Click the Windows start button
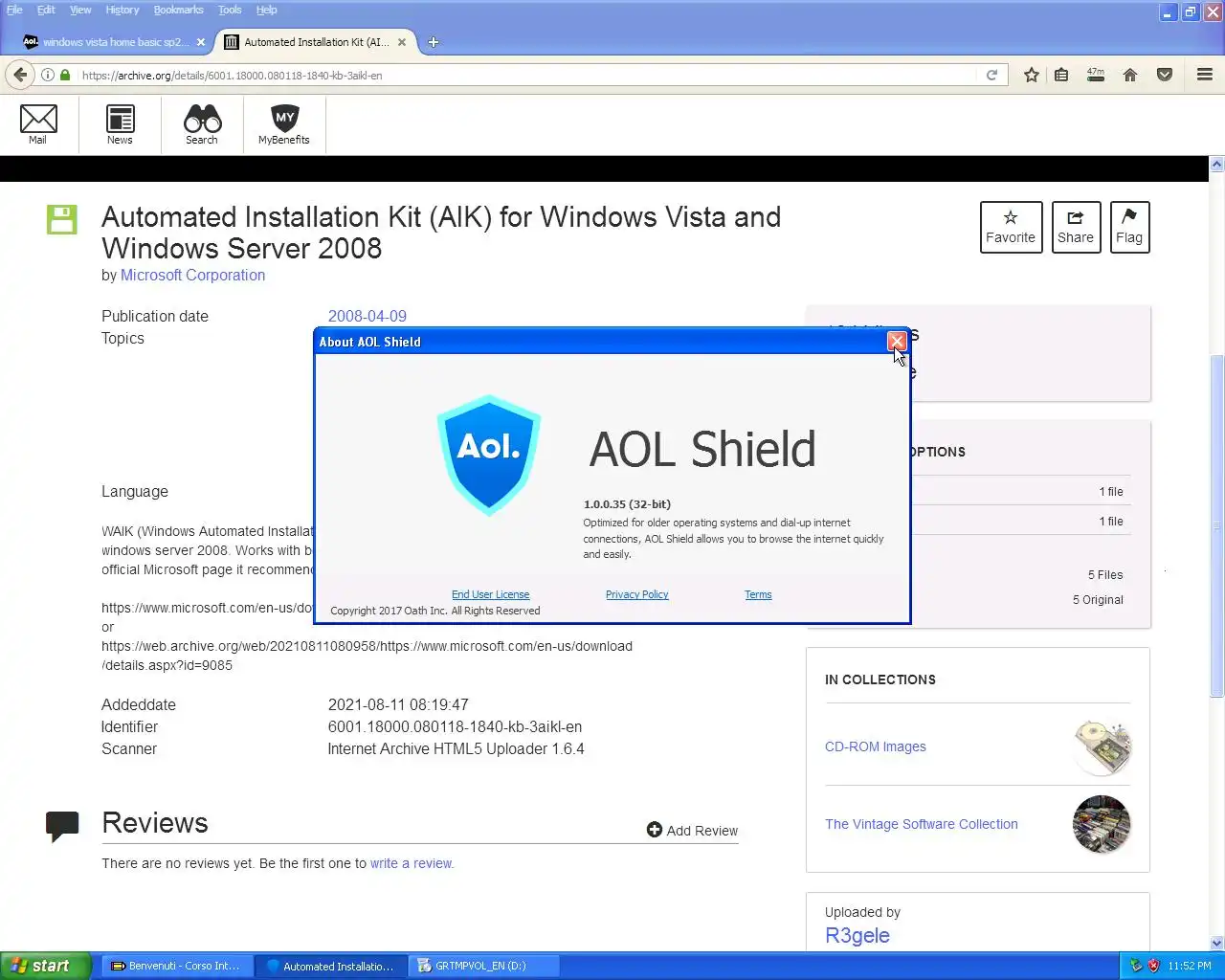Image resolution: width=1225 pixels, height=980 pixels. click(45, 966)
